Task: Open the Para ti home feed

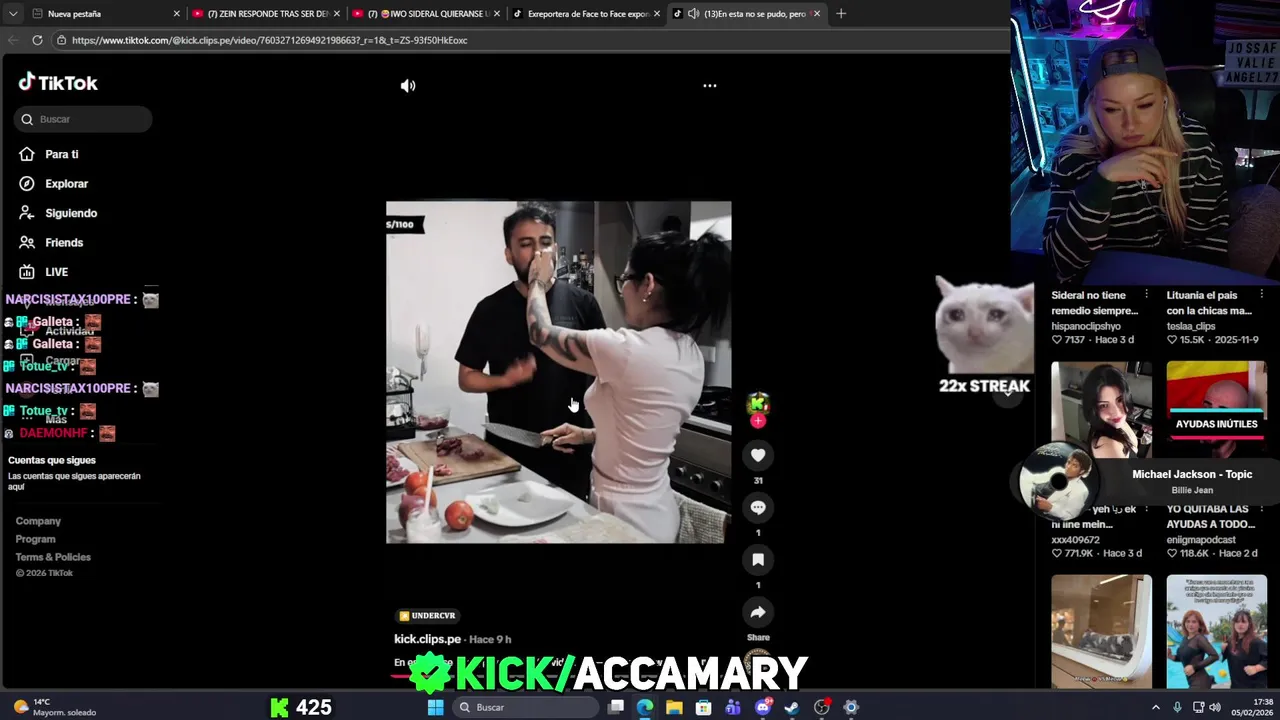Action: click(x=61, y=154)
